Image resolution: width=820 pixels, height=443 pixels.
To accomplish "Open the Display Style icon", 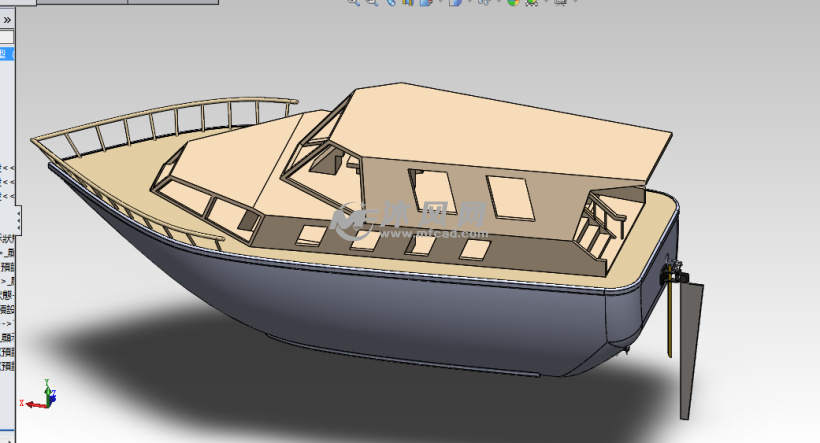I will coord(455,2).
